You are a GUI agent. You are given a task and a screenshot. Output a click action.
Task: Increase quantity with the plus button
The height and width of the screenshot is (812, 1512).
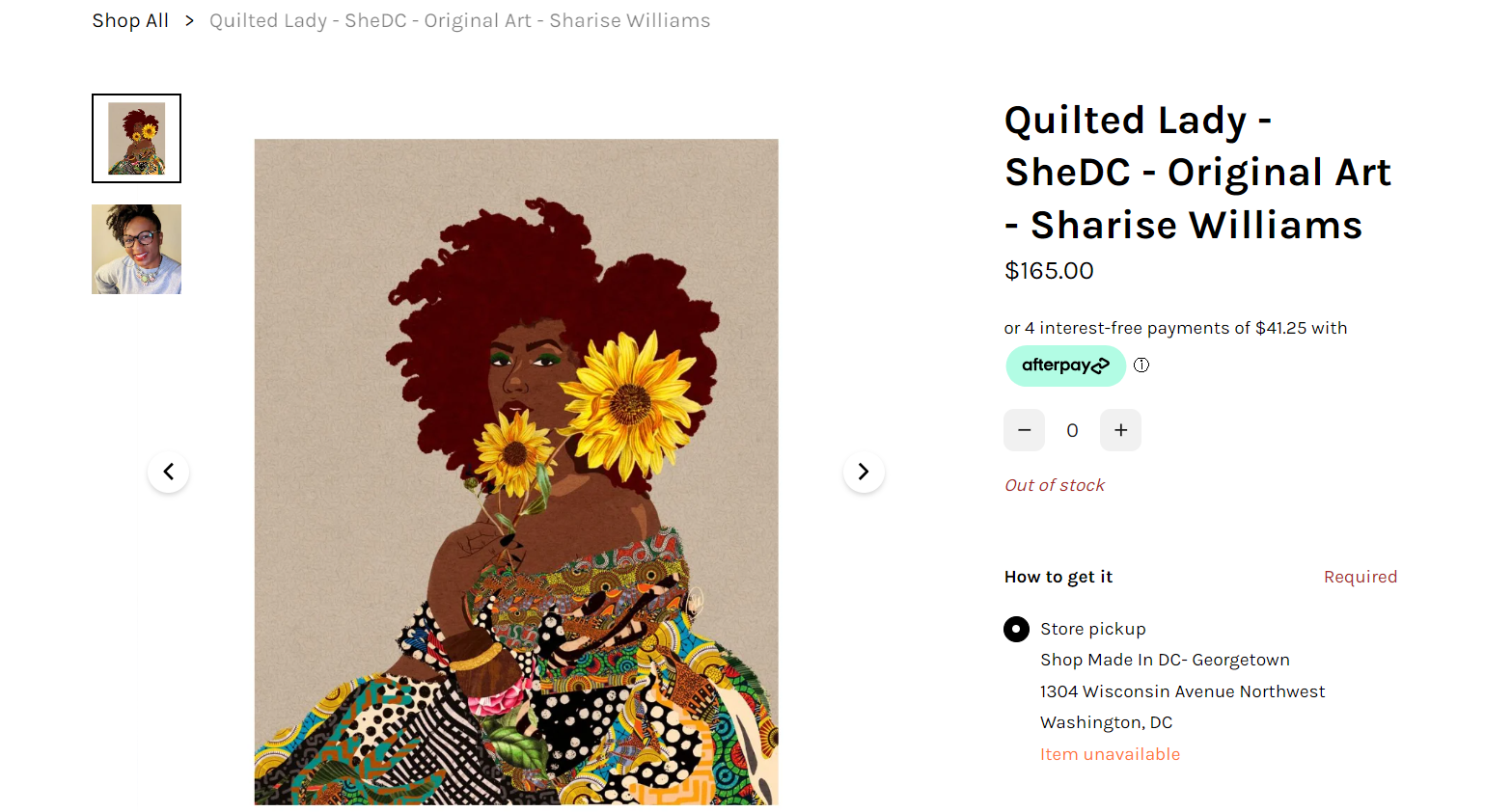(1120, 430)
